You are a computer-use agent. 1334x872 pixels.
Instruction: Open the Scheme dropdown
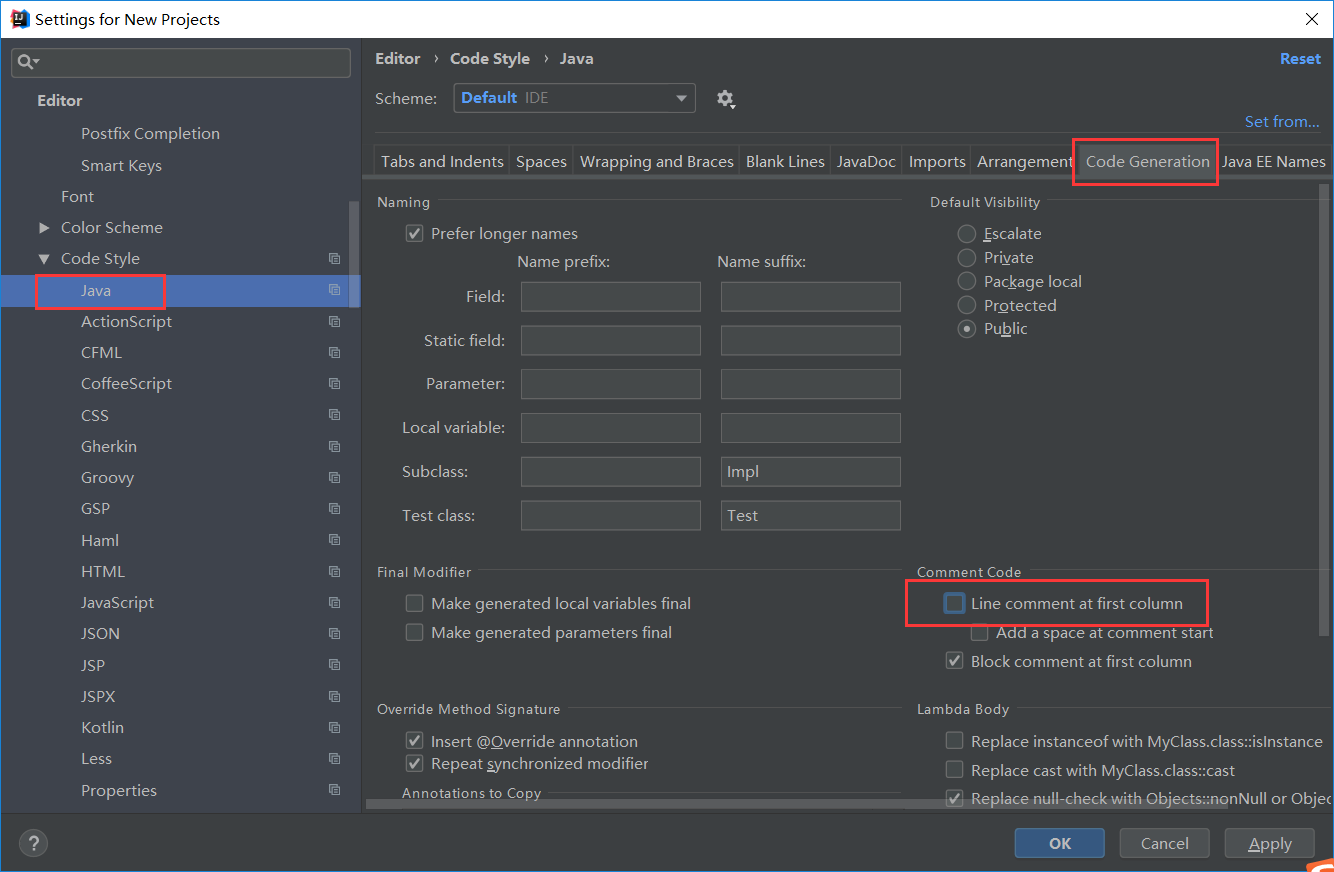point(574,98)
